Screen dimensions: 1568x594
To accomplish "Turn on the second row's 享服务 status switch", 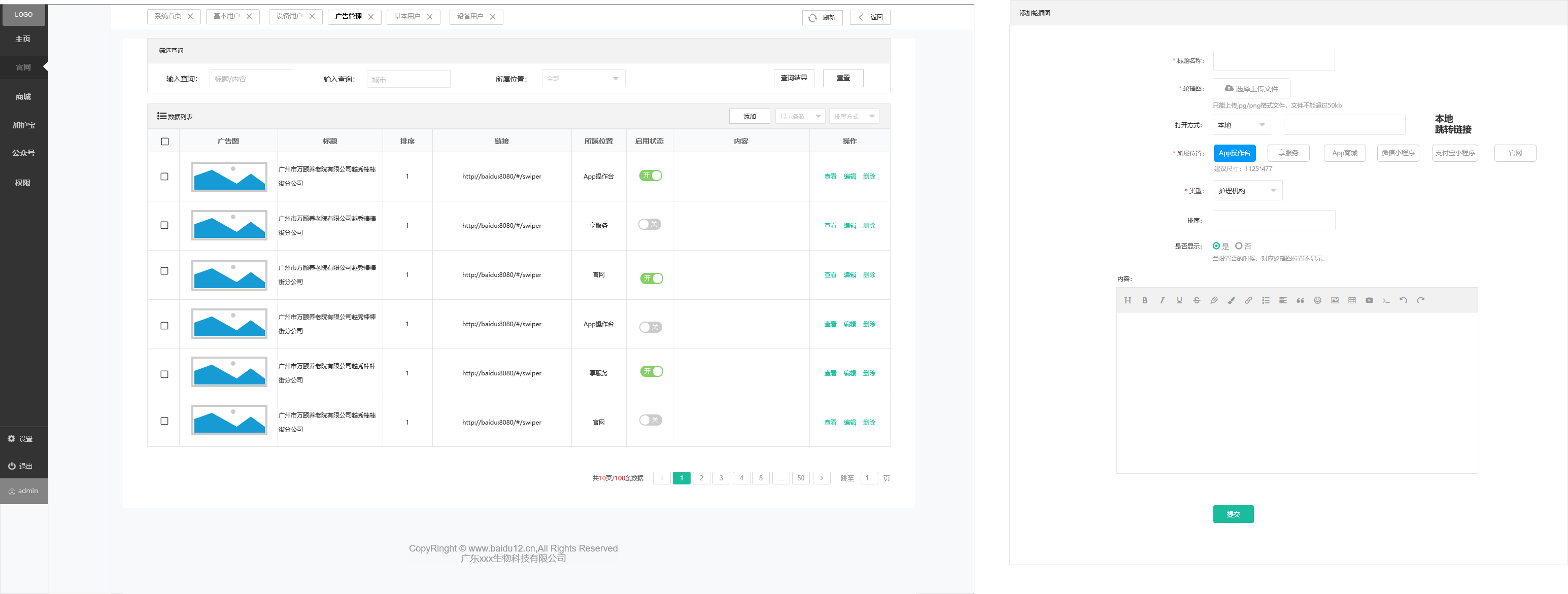I will pyautogui.click(x=650, y=224).
